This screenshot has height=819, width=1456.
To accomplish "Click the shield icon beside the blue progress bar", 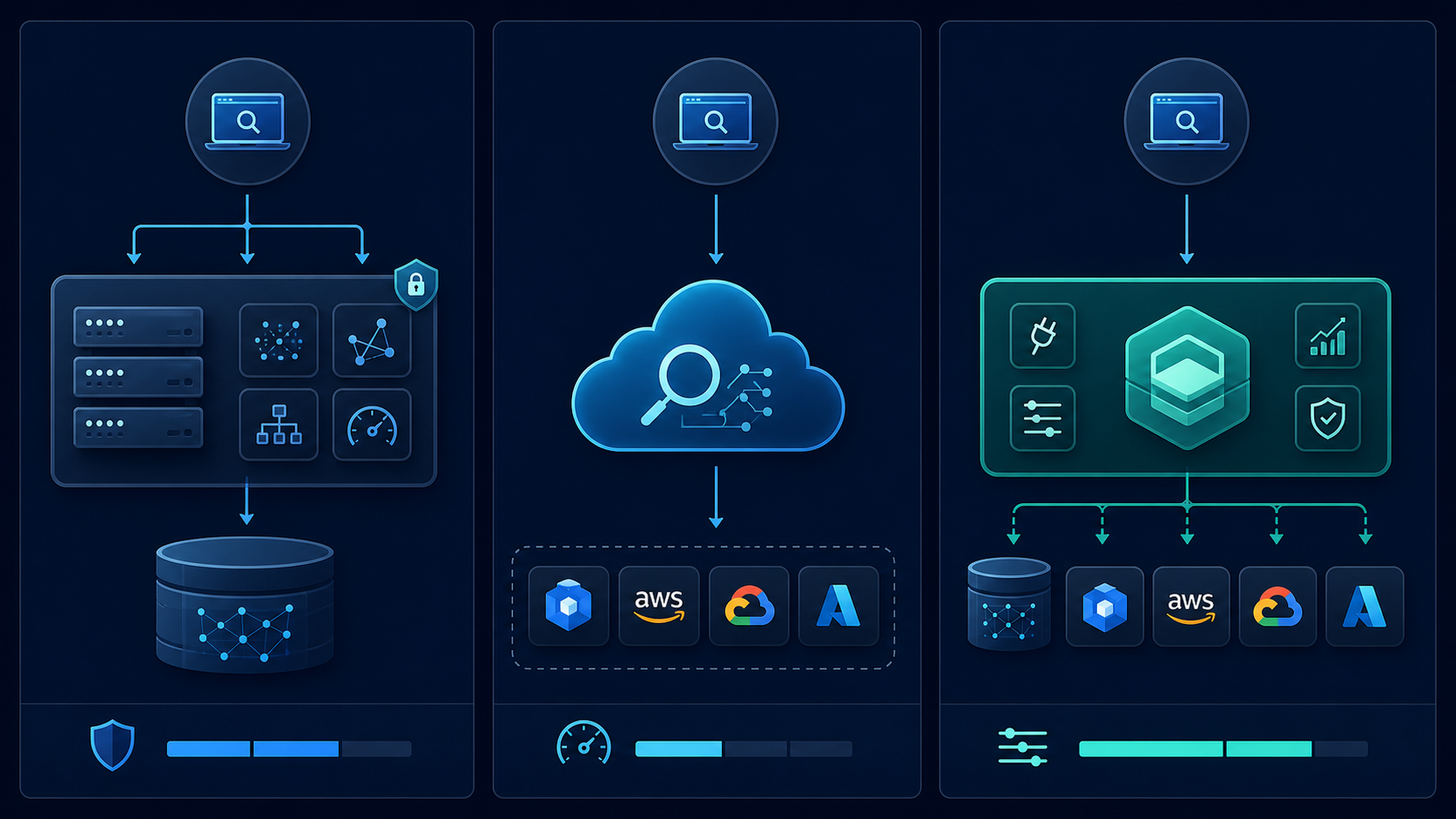I will (112, 745).
